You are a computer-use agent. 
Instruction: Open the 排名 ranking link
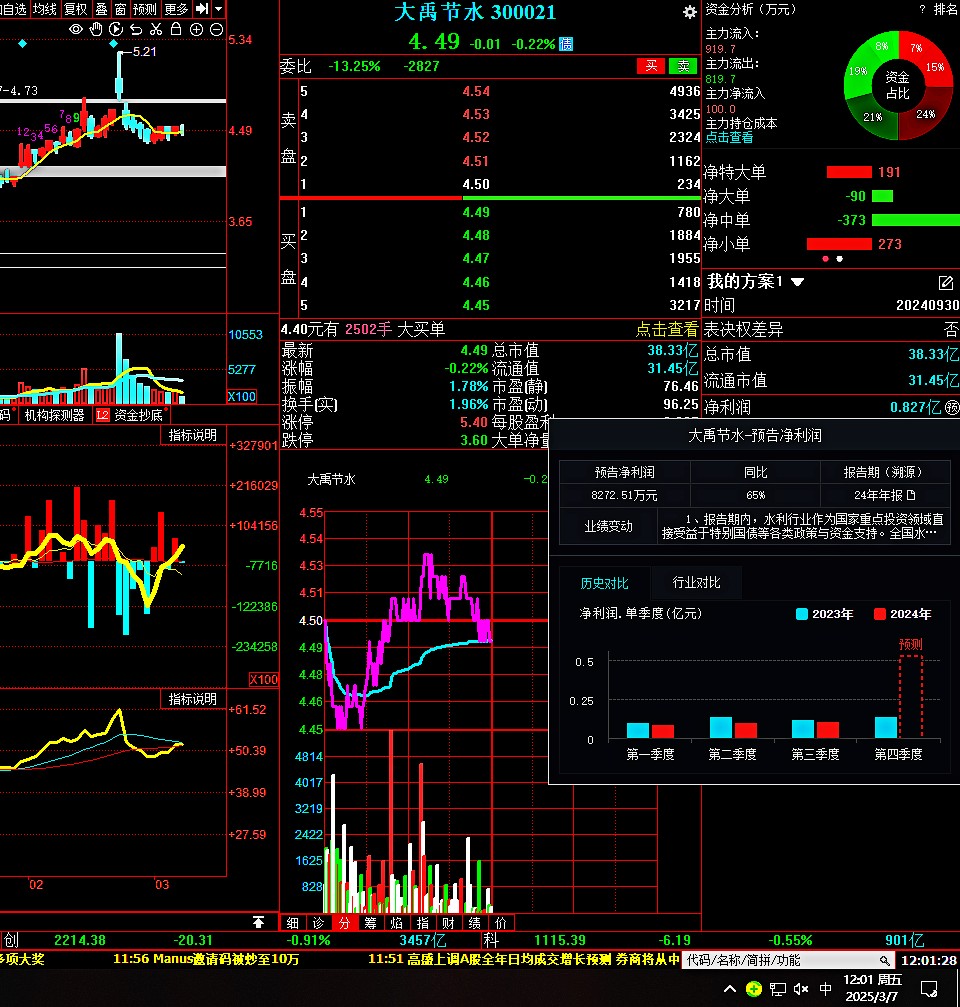point(945,9)
